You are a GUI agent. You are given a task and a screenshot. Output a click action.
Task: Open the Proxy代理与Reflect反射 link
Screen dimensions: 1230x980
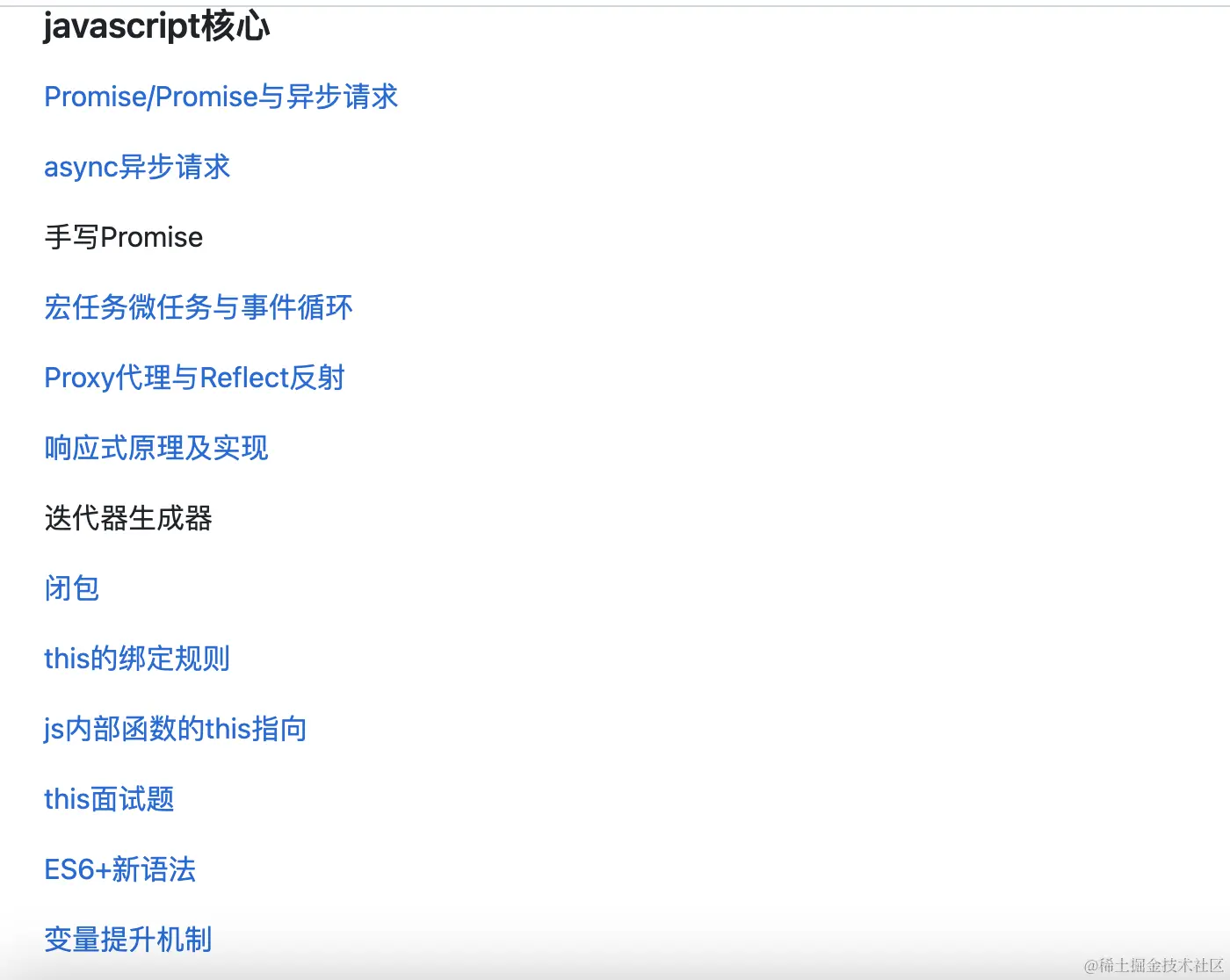click(194, 378)
